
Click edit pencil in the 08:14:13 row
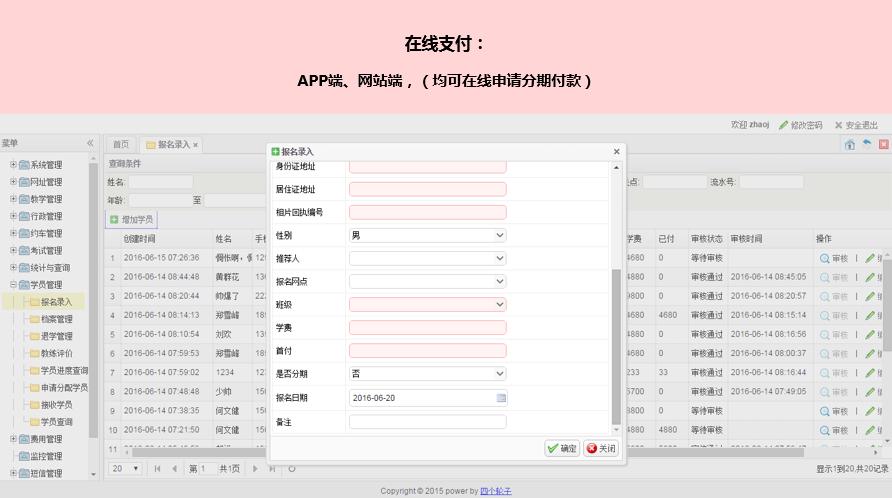click(870, 315)
